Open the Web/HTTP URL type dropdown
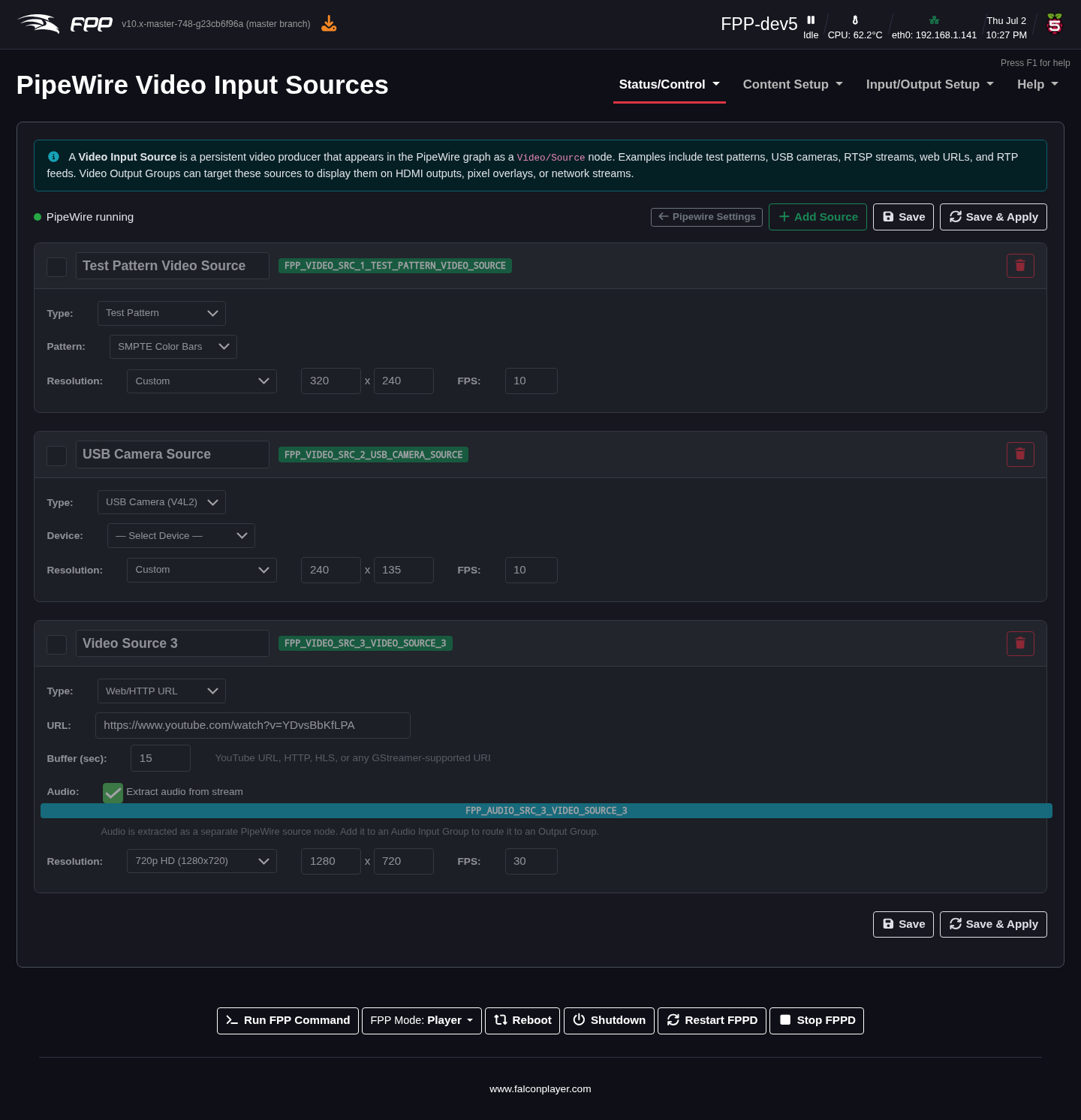Viewport: 1081px width, 1120px height. (x=161, y=691)
